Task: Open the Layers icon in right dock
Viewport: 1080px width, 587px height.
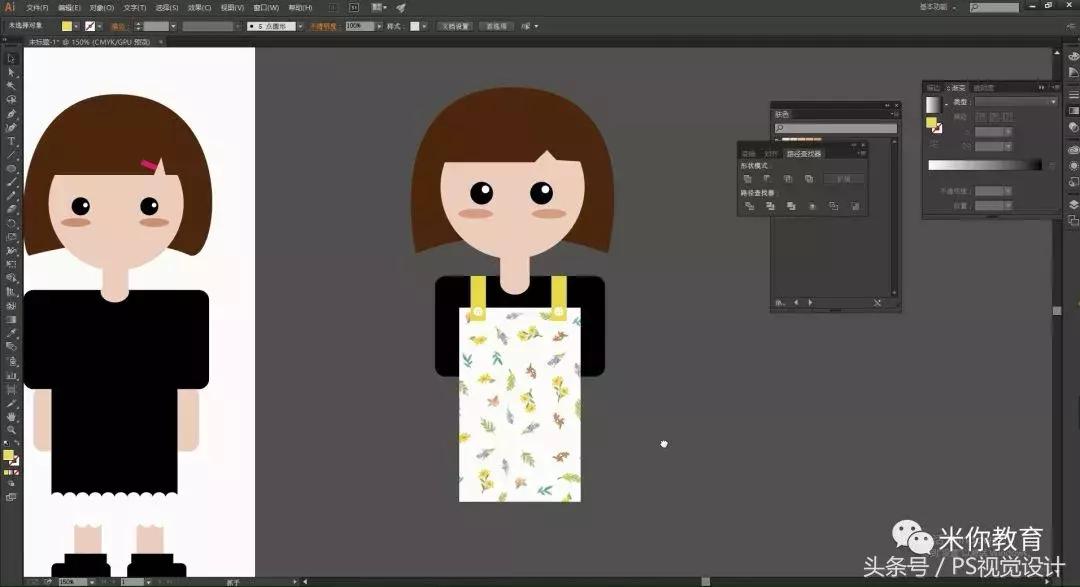Action: click(1073, 204)
